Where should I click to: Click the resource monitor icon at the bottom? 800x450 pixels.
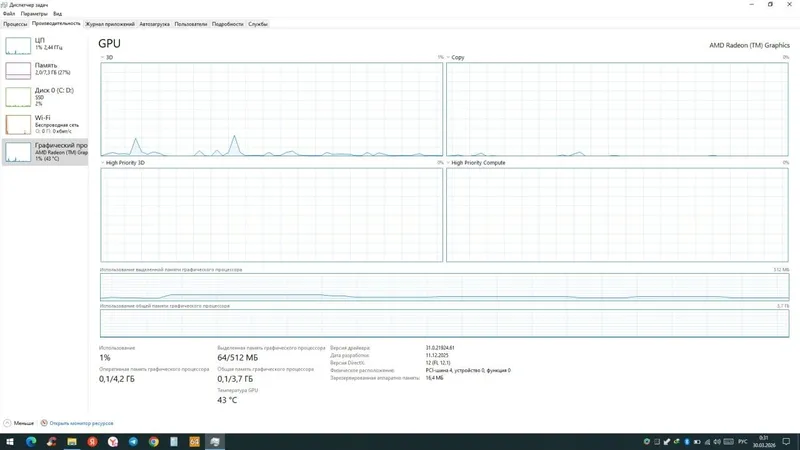44,423
